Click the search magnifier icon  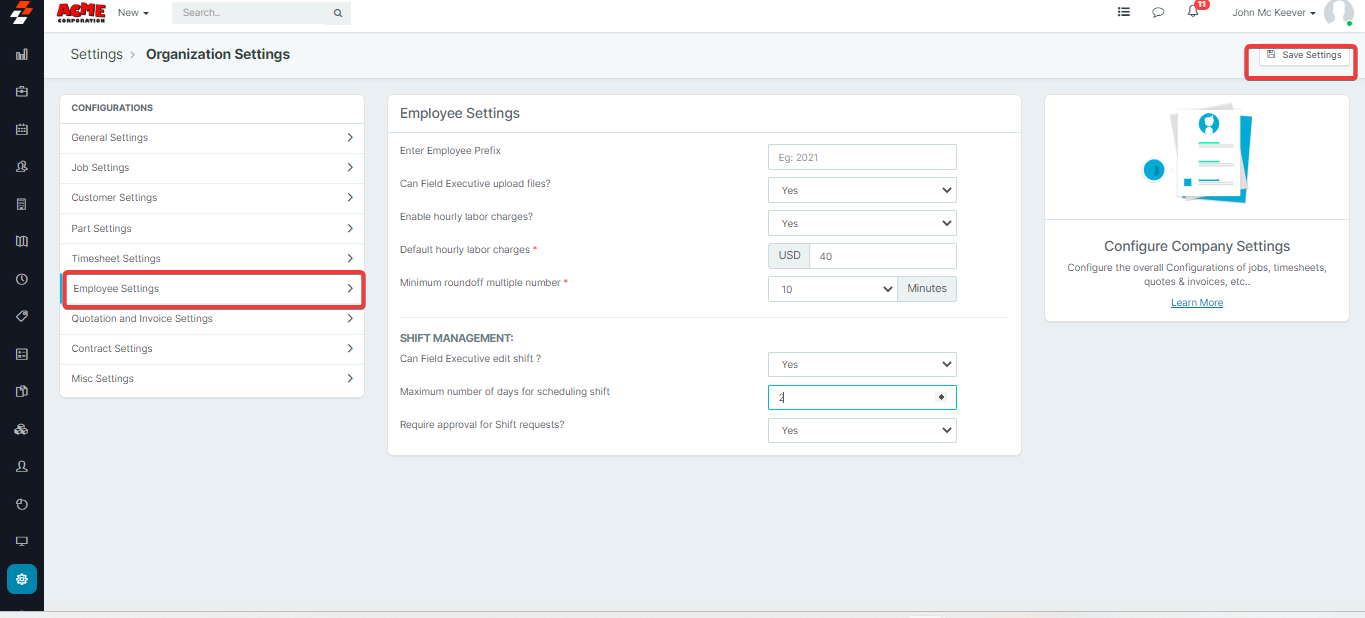[338, 13]
